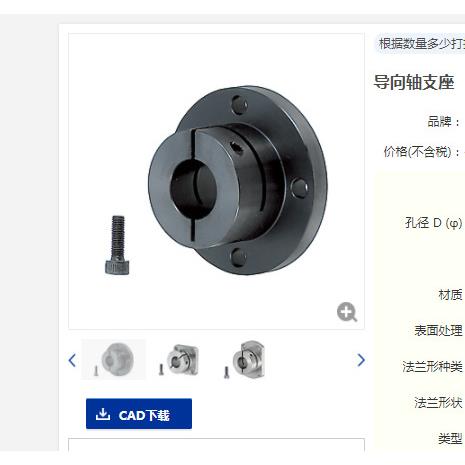465x465 pixels.
Task: Click the product title 导向轴支座
Action: point(414,82)
